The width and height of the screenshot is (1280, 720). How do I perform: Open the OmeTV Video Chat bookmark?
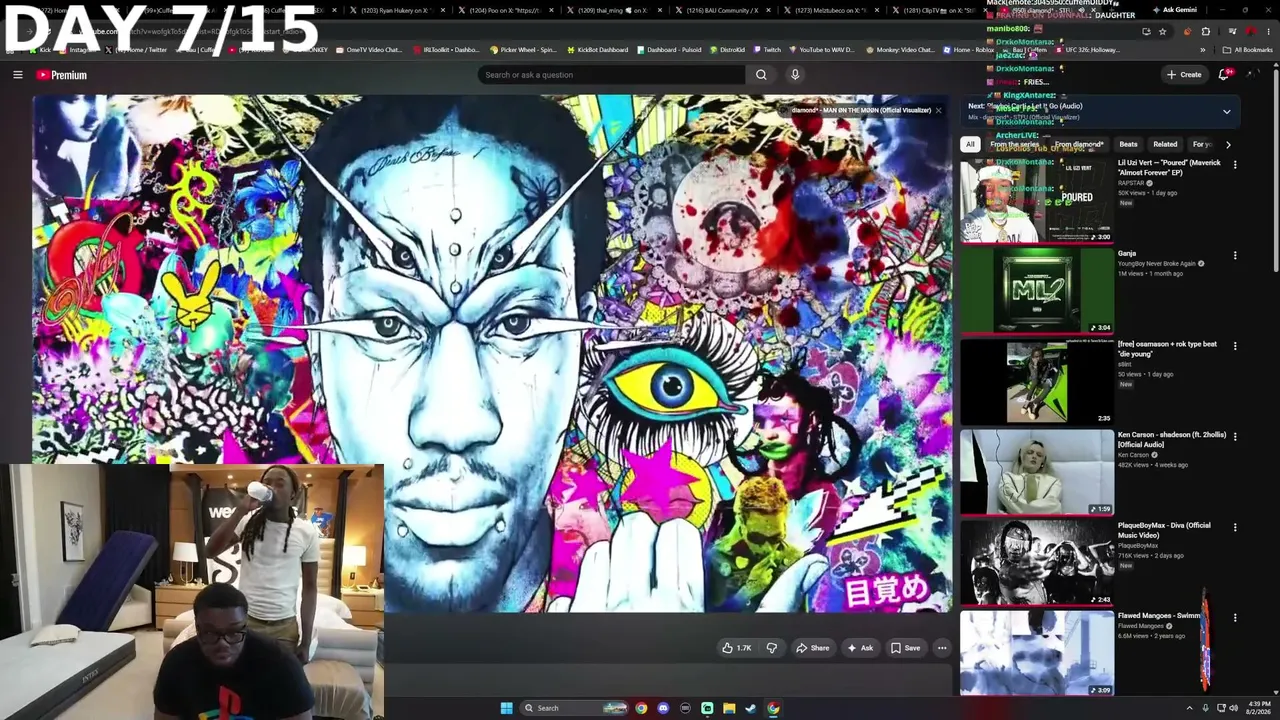[368, 49]
